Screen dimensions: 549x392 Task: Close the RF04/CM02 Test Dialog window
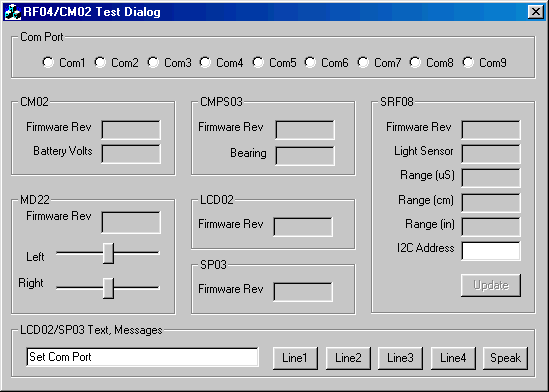click(536, 12)
